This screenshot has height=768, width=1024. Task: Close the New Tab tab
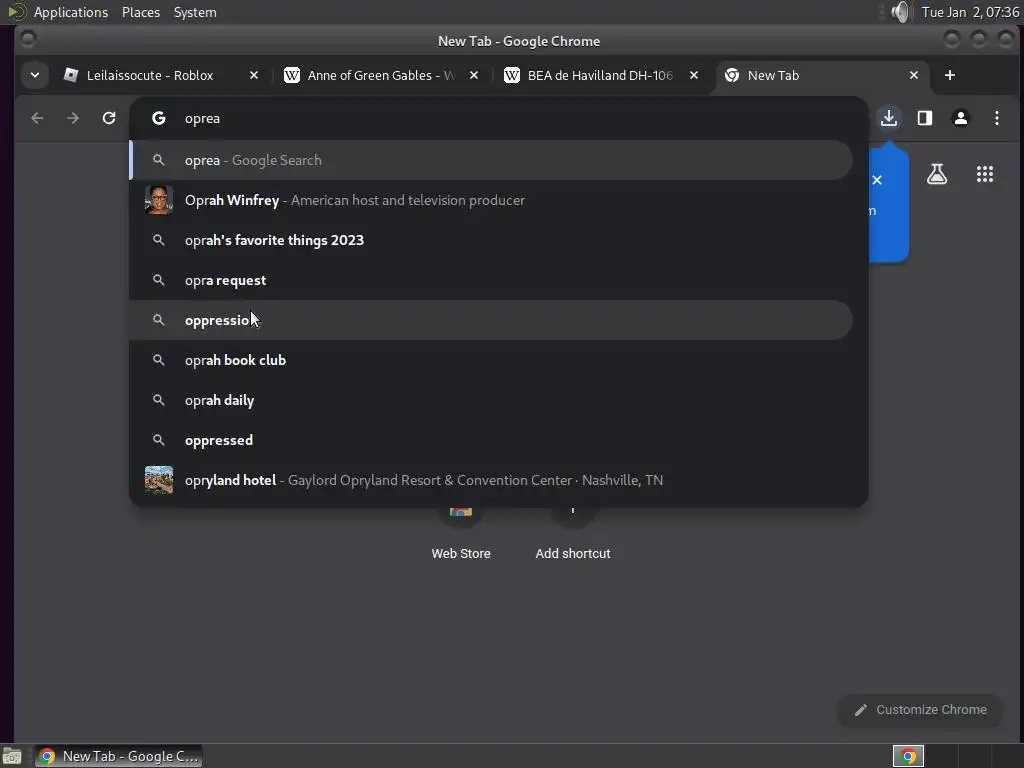914,75
